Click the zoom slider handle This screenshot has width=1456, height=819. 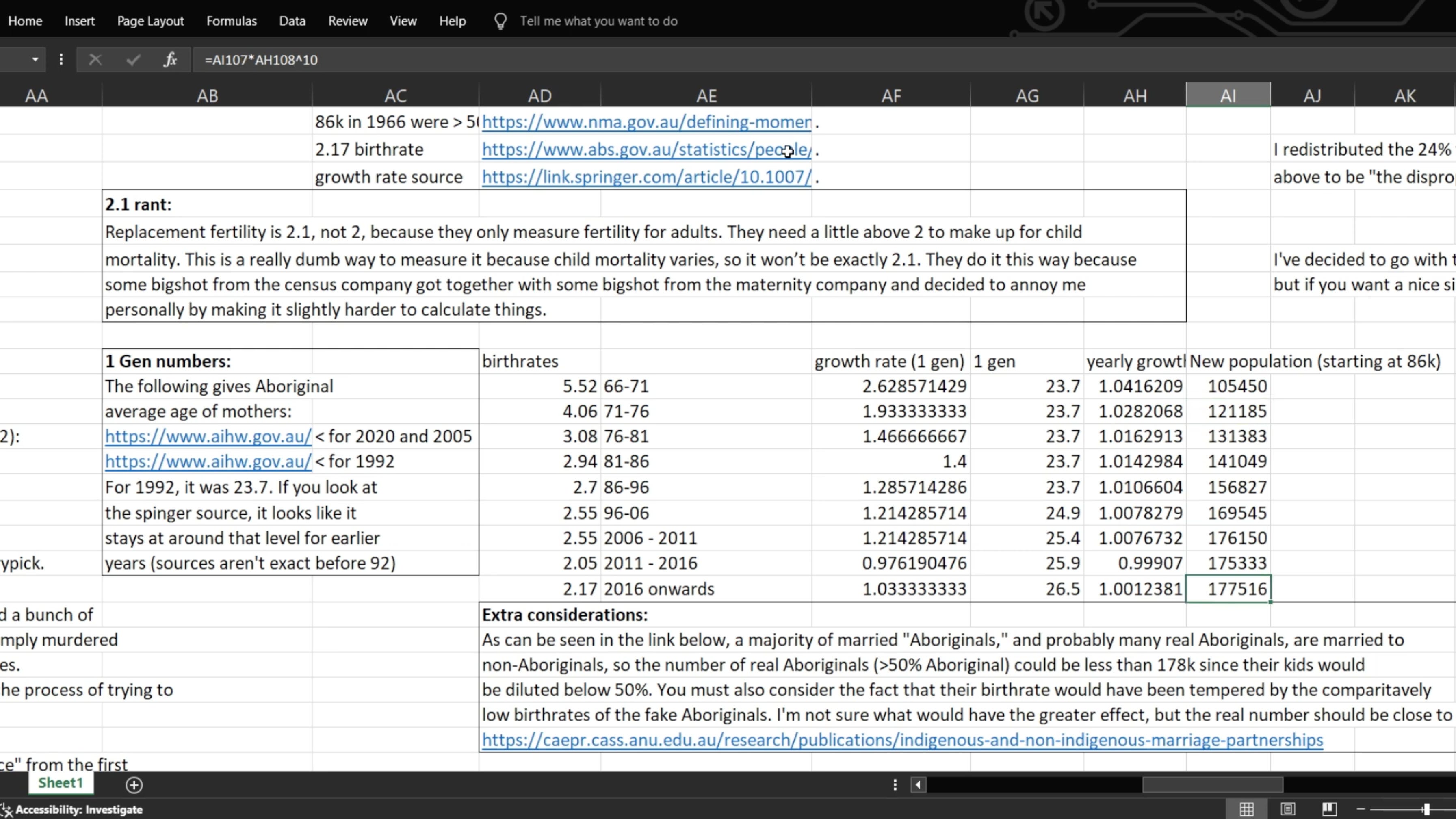point(1427,809)
